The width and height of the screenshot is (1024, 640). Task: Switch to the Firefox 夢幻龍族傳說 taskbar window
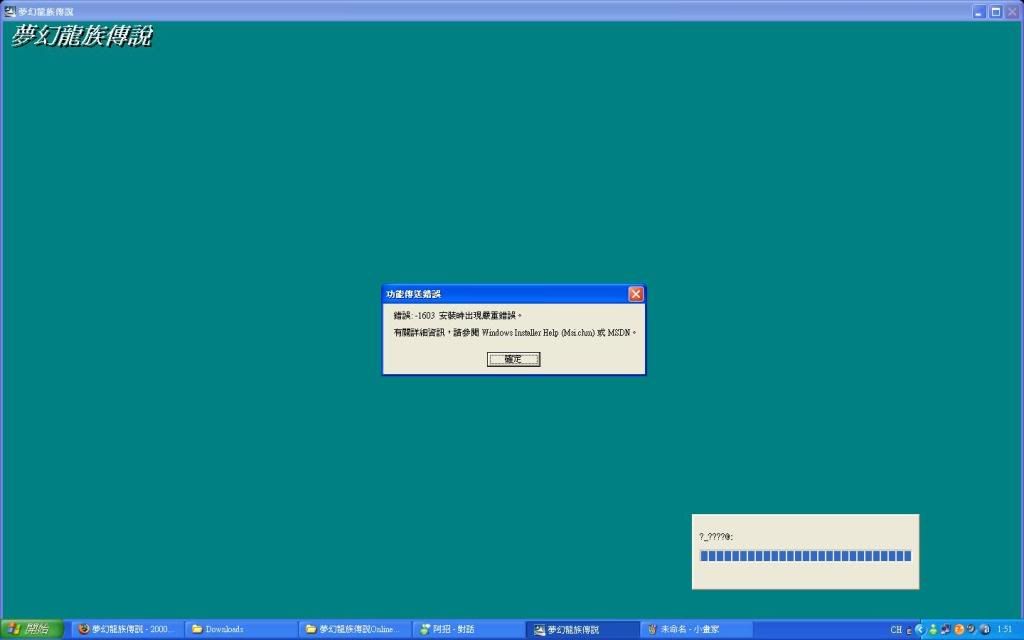[x=127, y=629]
